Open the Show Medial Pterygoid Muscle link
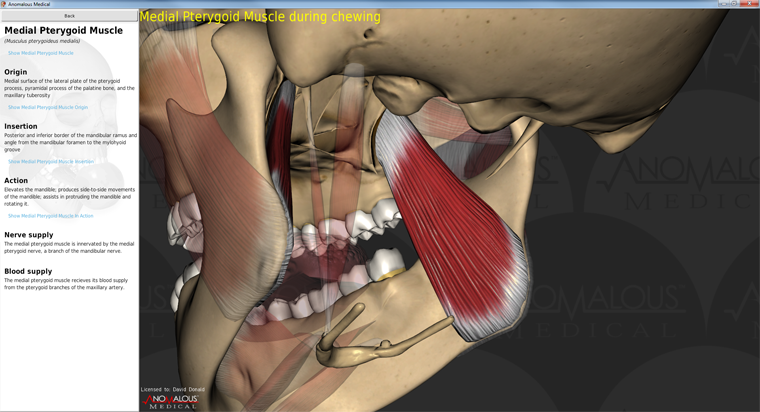The image size is (760, 412). coord(41,53)
